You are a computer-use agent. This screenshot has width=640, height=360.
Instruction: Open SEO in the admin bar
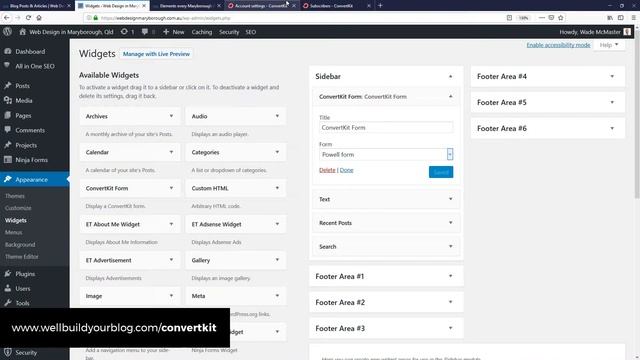pyautogui.click(x=251, y=32)
